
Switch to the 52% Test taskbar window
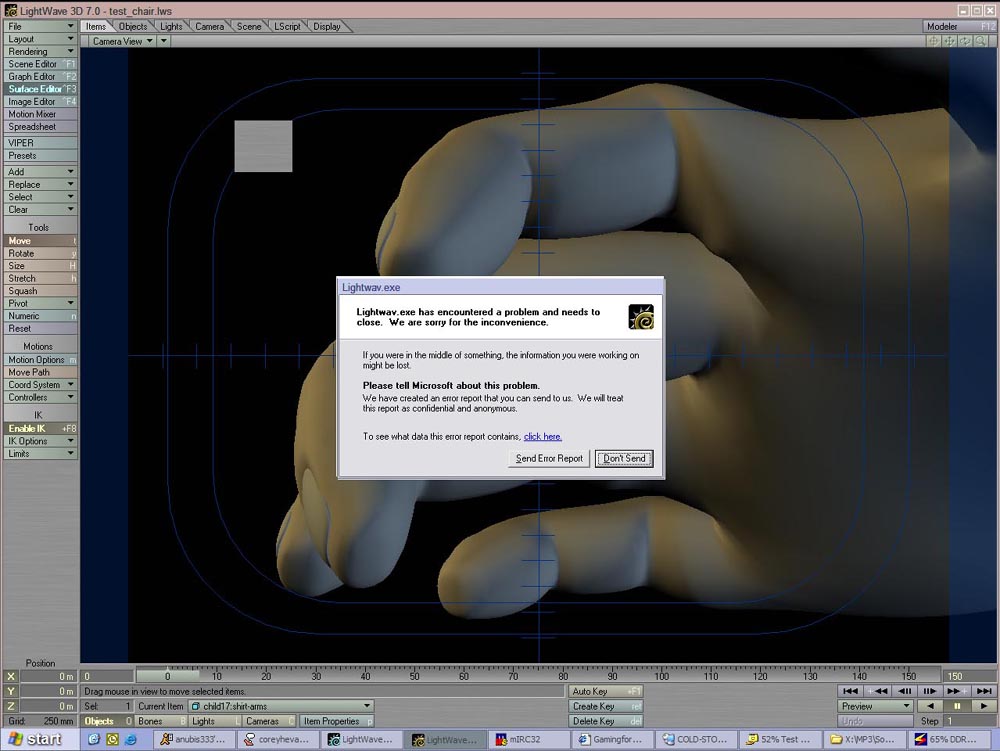[780, 740]
